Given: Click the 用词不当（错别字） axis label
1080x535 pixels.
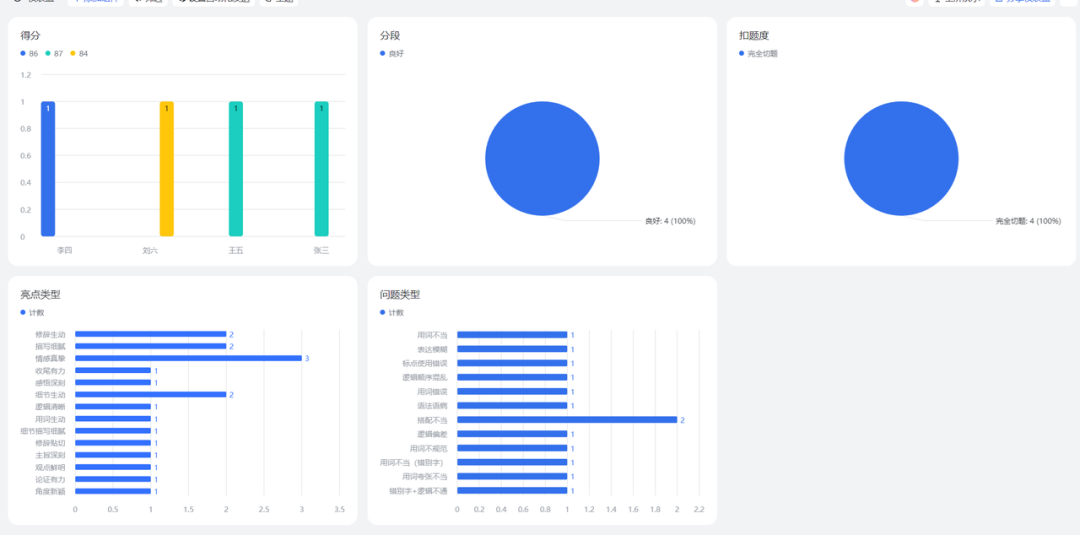Looking at the screenshot, I should (x=413, y=463).
